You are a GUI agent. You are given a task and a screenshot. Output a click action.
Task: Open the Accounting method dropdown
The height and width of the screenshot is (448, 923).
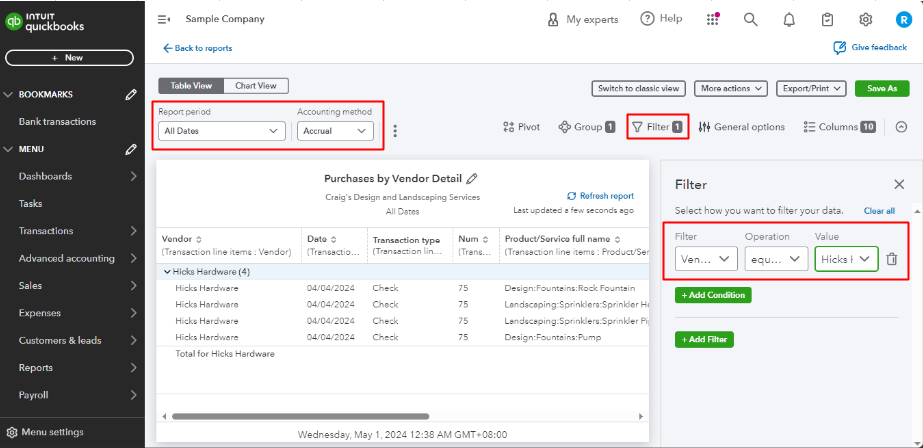[336, 131]
